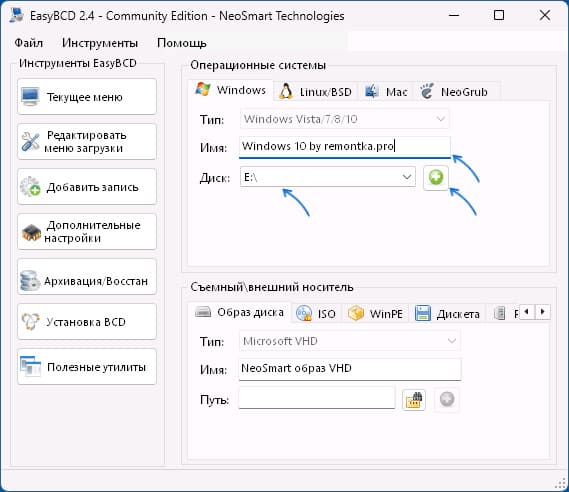Screen dimensions: 569x492
Task: Open Архивация/Восстан backup tool
Action: (87, 276)
